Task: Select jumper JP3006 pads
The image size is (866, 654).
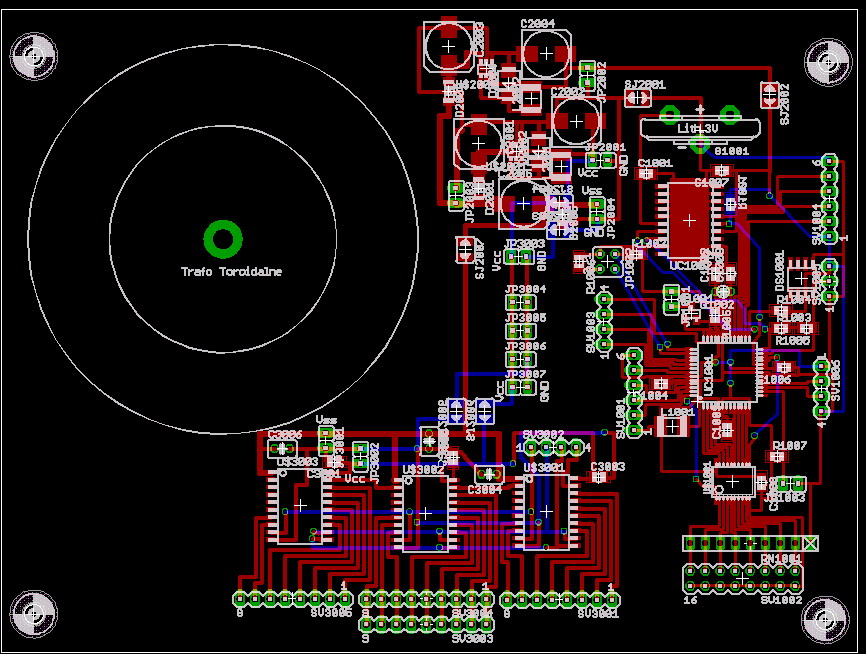Action: click(520, 360)
